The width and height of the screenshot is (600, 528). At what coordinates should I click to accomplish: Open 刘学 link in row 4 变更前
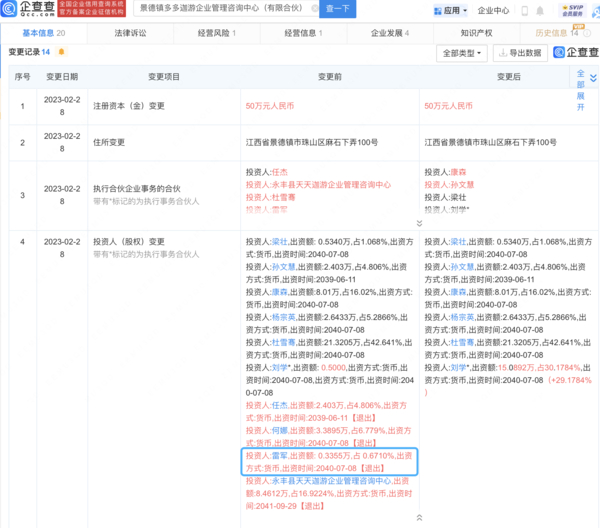coord(279,368)
